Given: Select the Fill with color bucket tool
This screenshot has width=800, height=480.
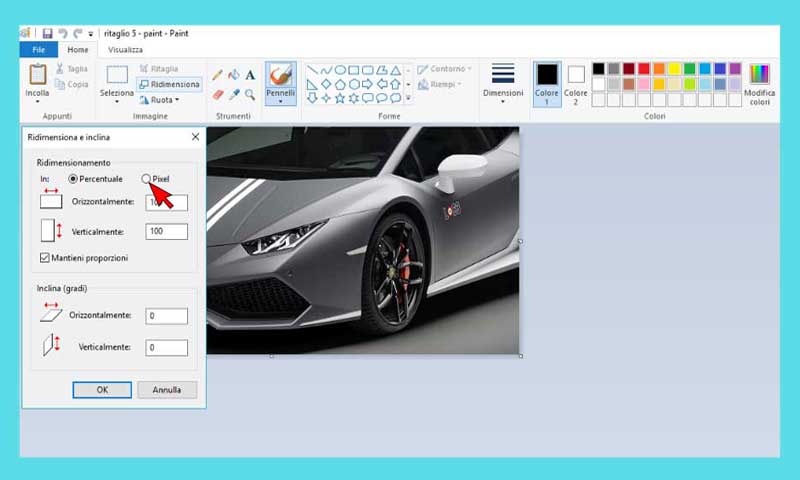Looking at the screenshot, I should coord(233,75).
